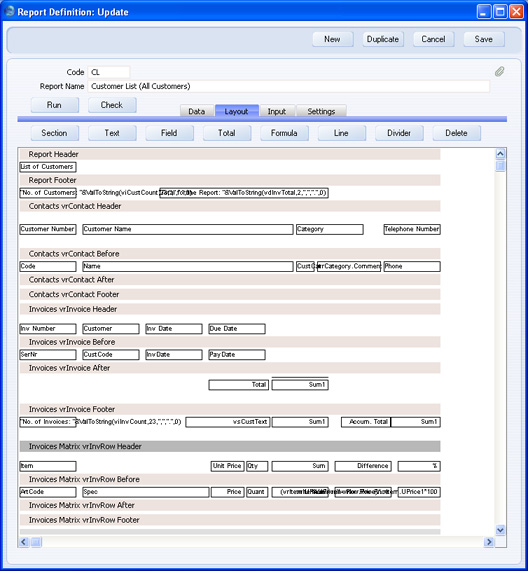Click the Divider tool button
528x571 pixels.
coord(399,133)
